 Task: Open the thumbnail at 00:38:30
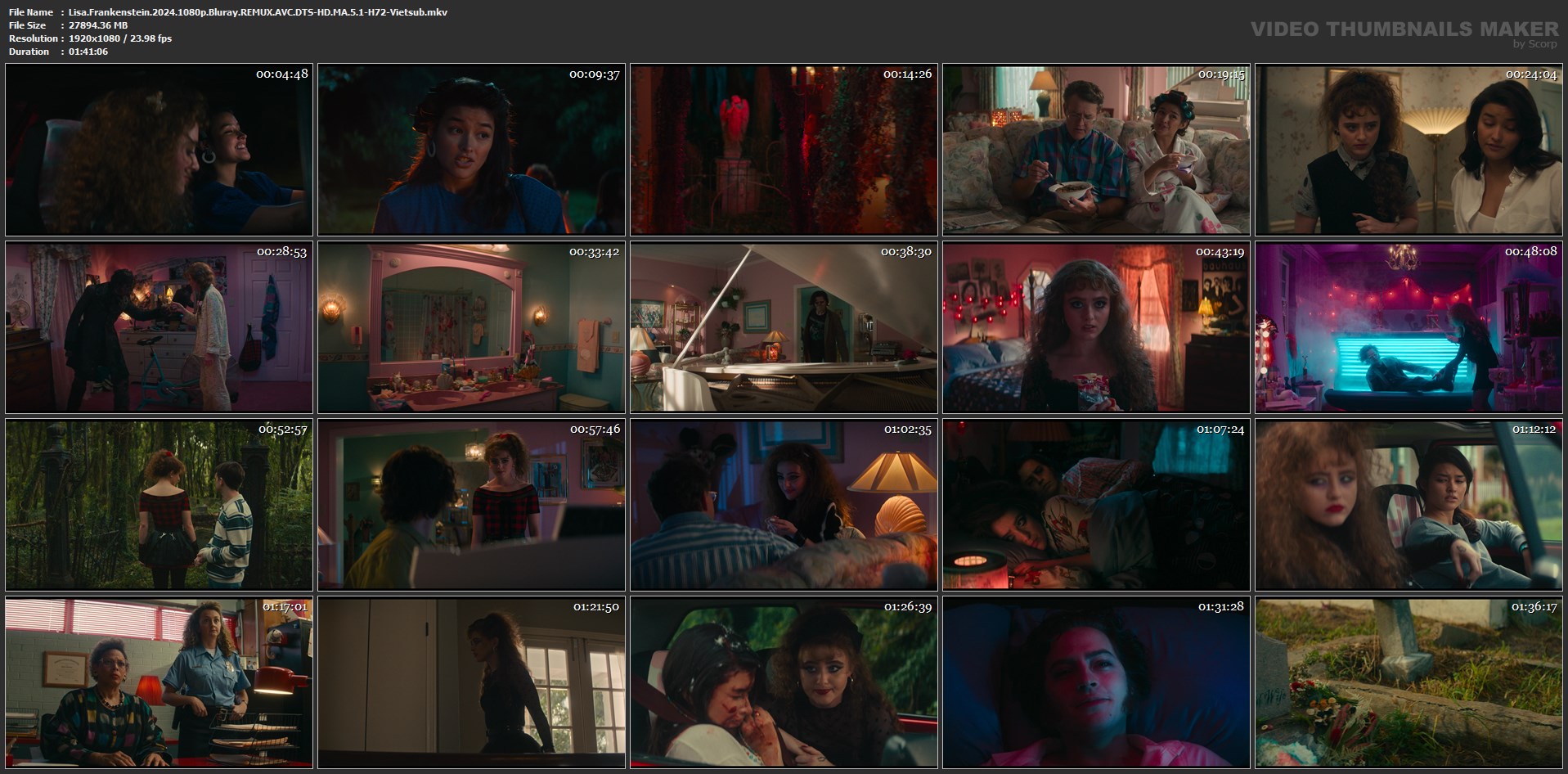[784, 327]
